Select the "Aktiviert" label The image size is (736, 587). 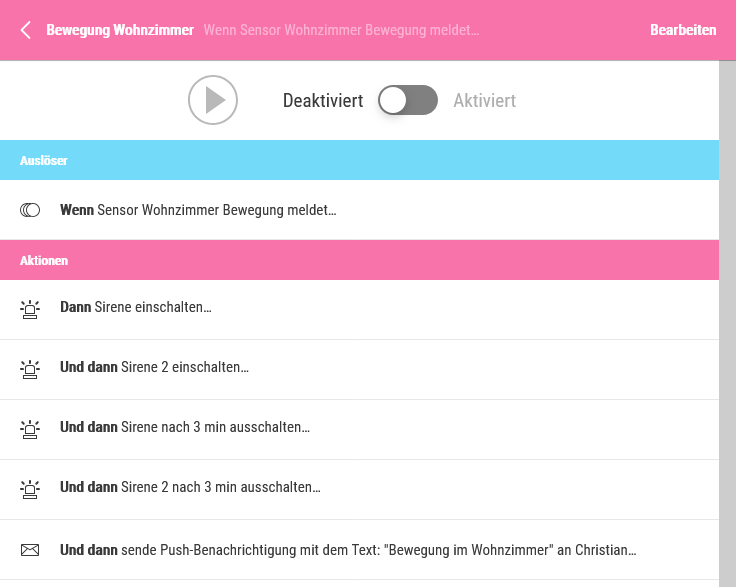[484, 101]
